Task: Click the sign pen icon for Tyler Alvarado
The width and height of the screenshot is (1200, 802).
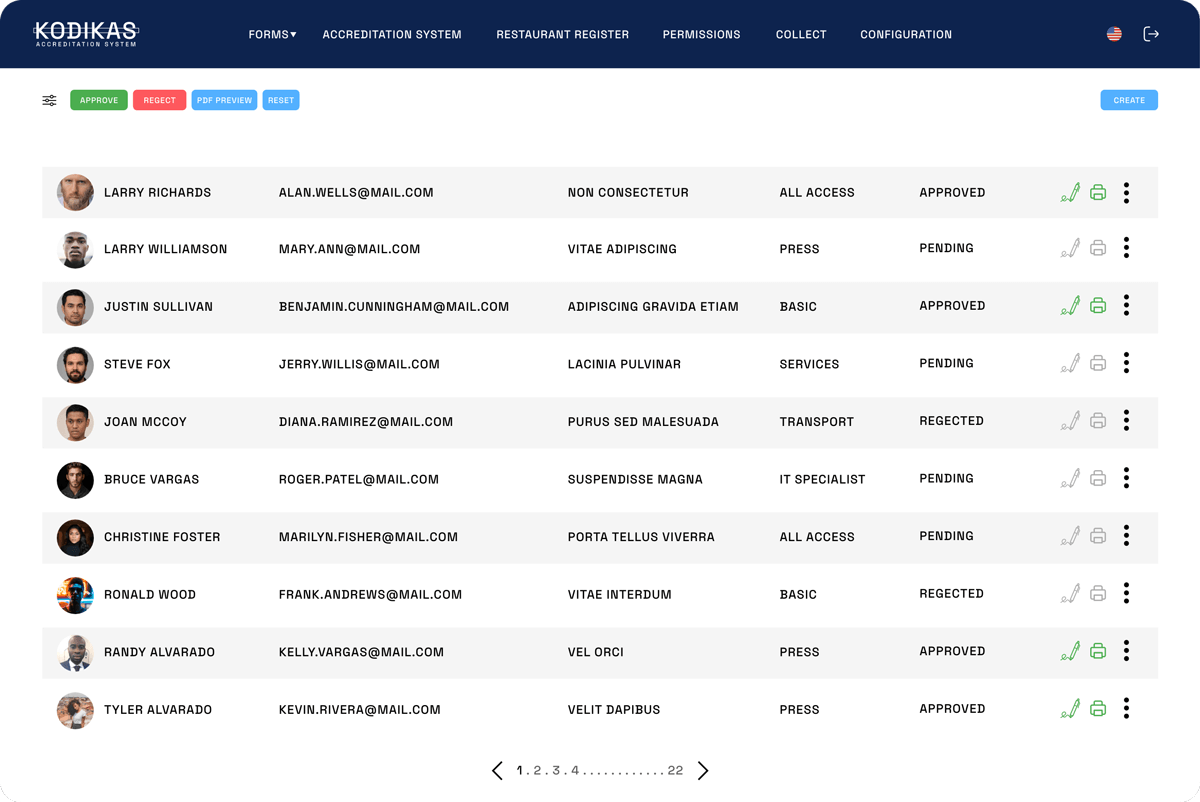Action: (x=1070, y=709)
